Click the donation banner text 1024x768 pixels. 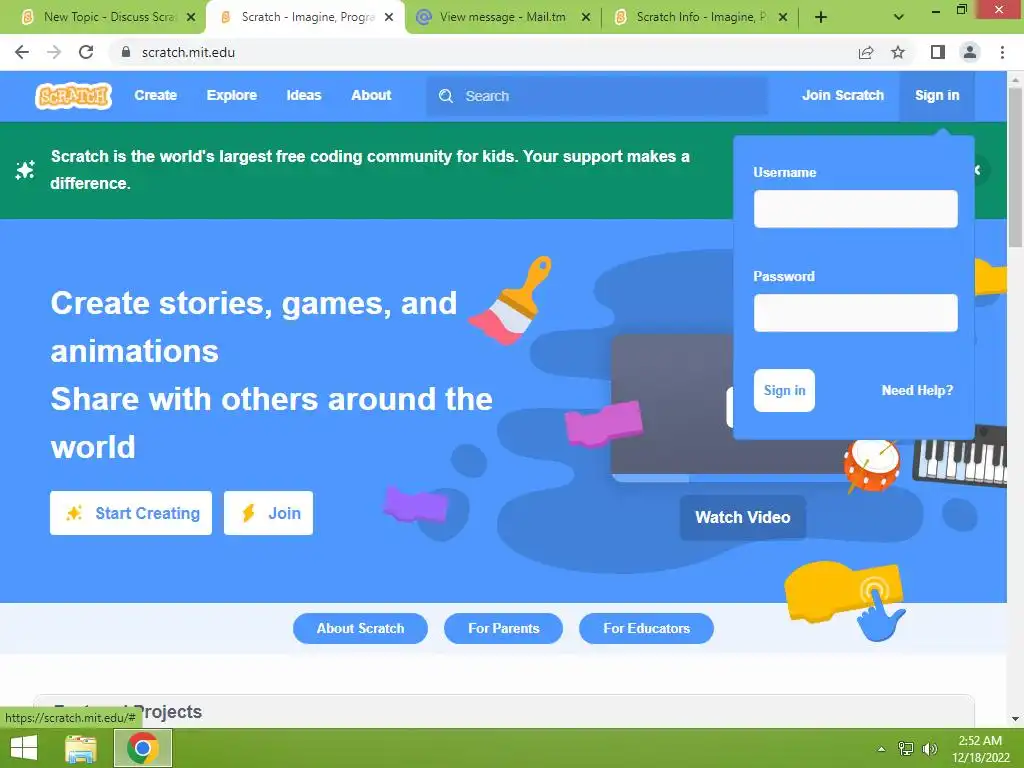[x=370, y=170]
